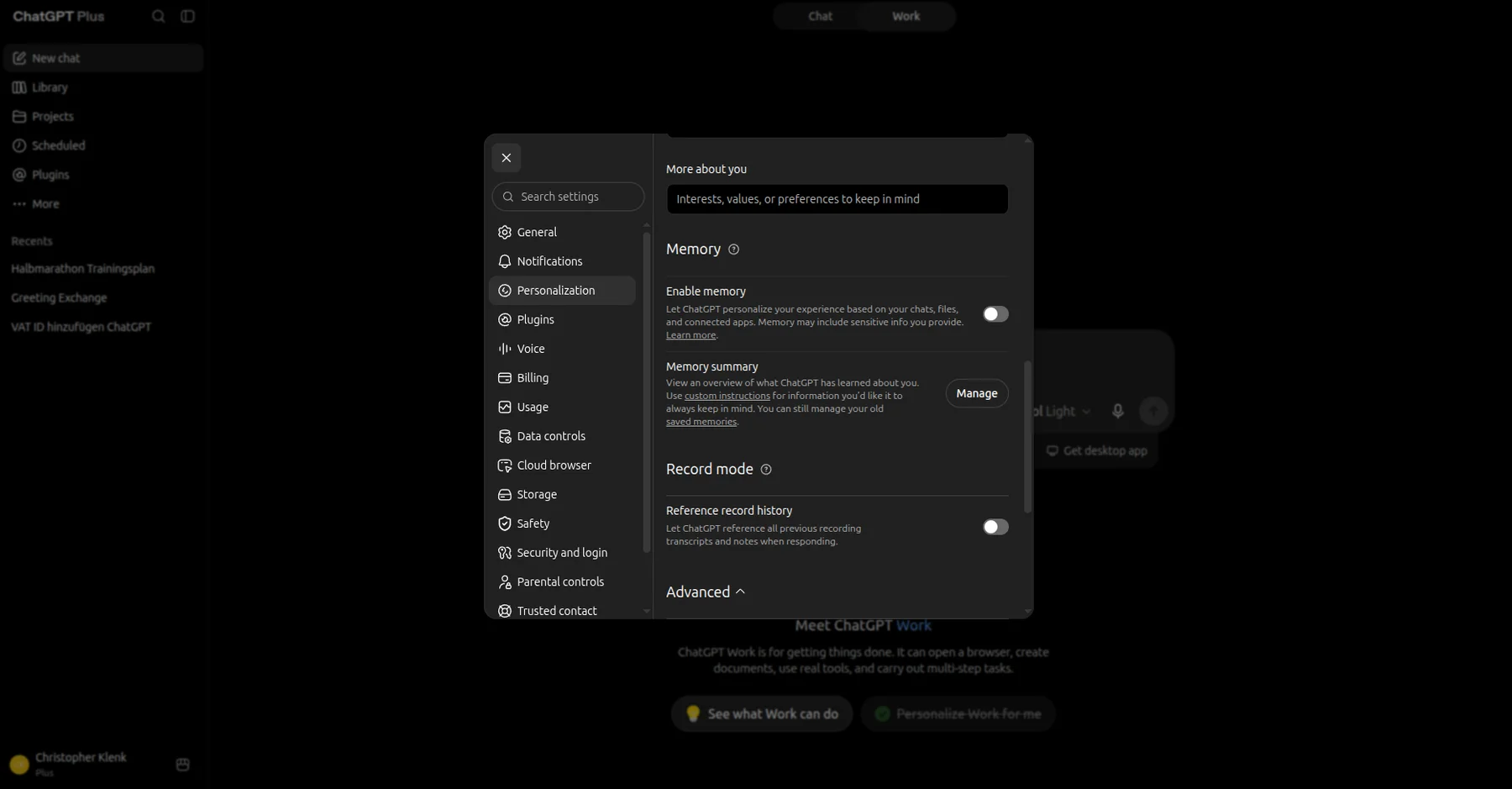The width and height of the screenshot is (1512, 789).
Task: Open Parental controls settings
Action: click(x=562, y=581)
